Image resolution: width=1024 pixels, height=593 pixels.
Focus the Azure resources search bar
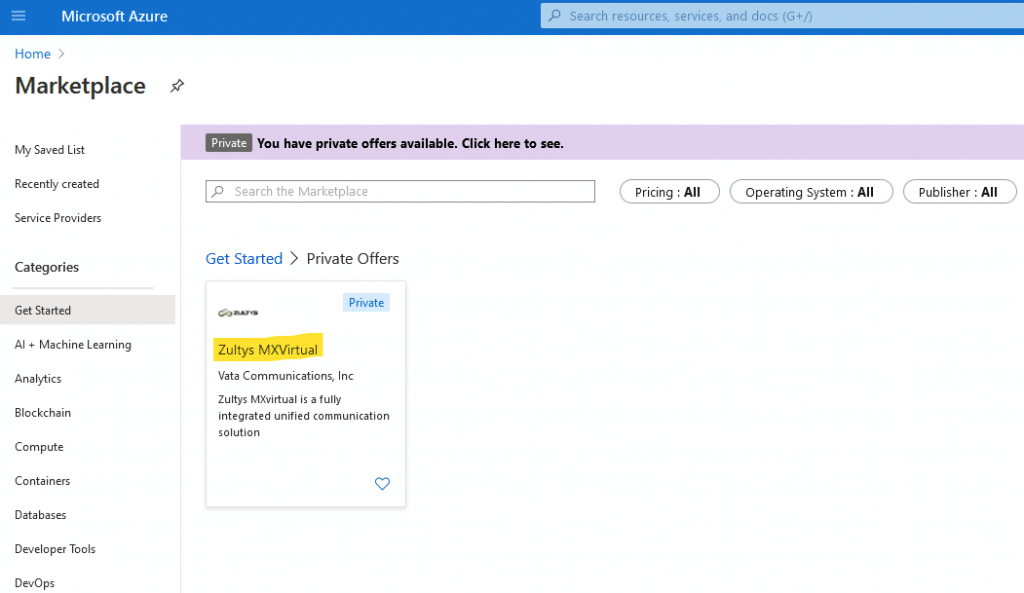pos(782,16)
